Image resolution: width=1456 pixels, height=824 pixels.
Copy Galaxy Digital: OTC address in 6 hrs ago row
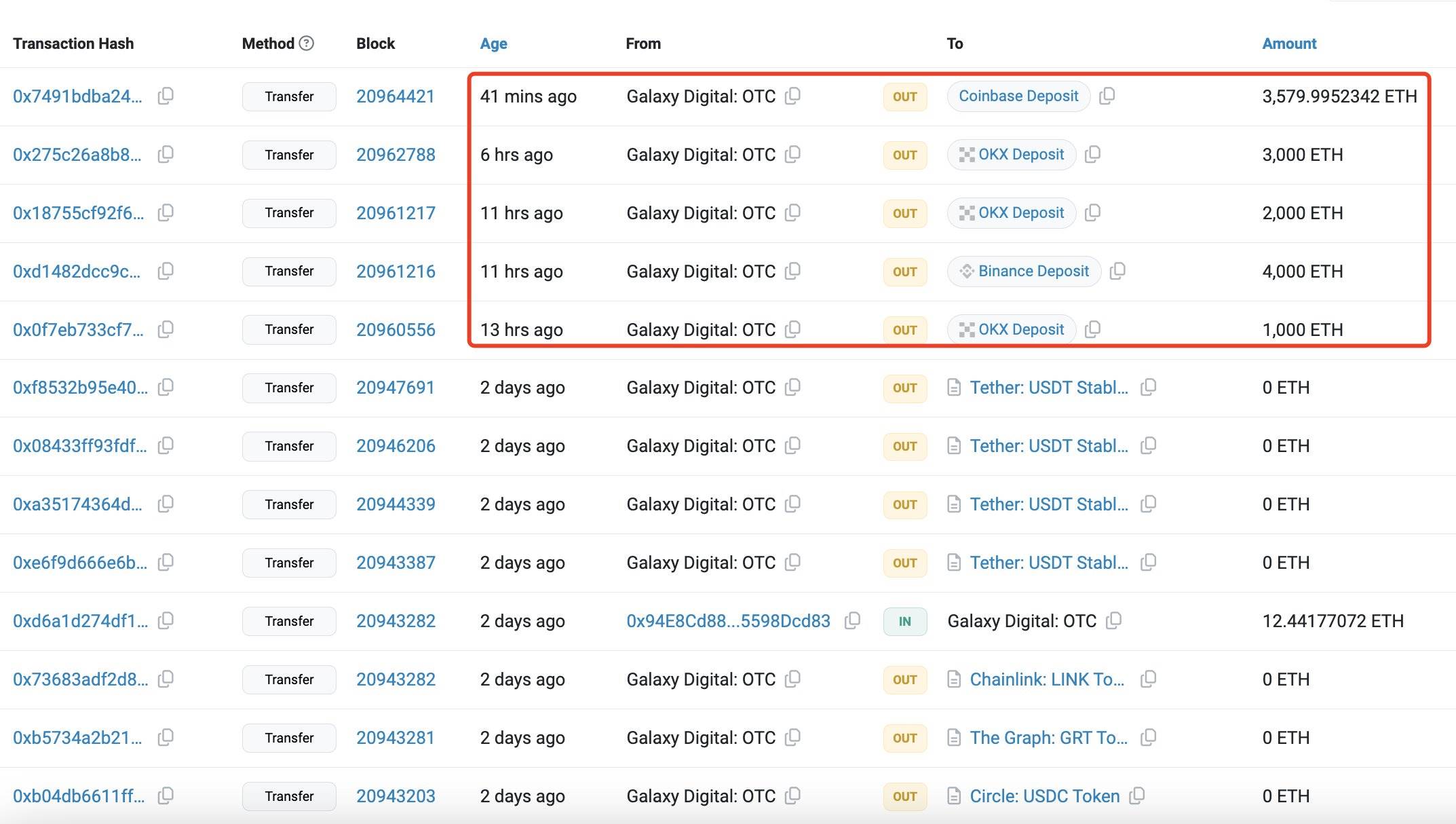coord(792,155)
